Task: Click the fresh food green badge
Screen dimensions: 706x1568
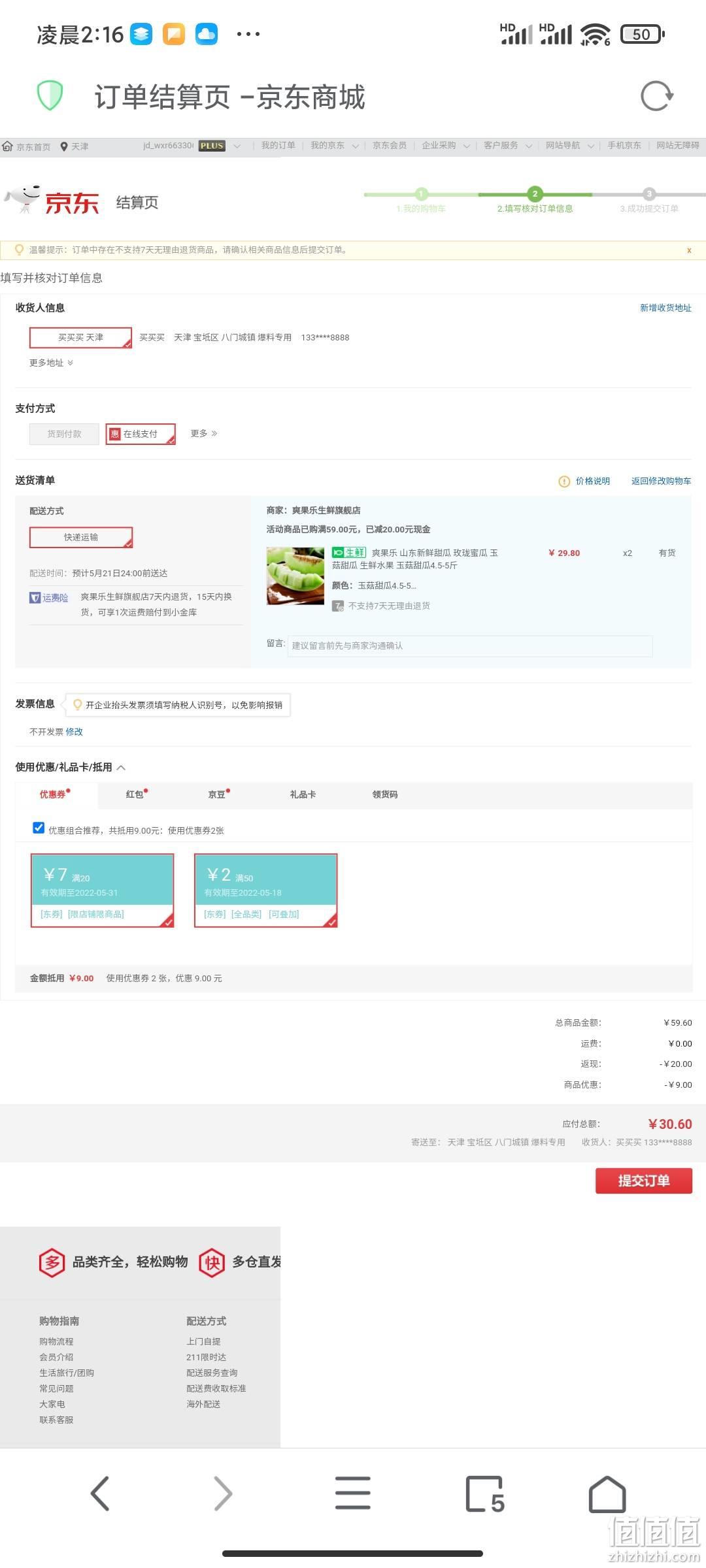Action: (349, 553)
